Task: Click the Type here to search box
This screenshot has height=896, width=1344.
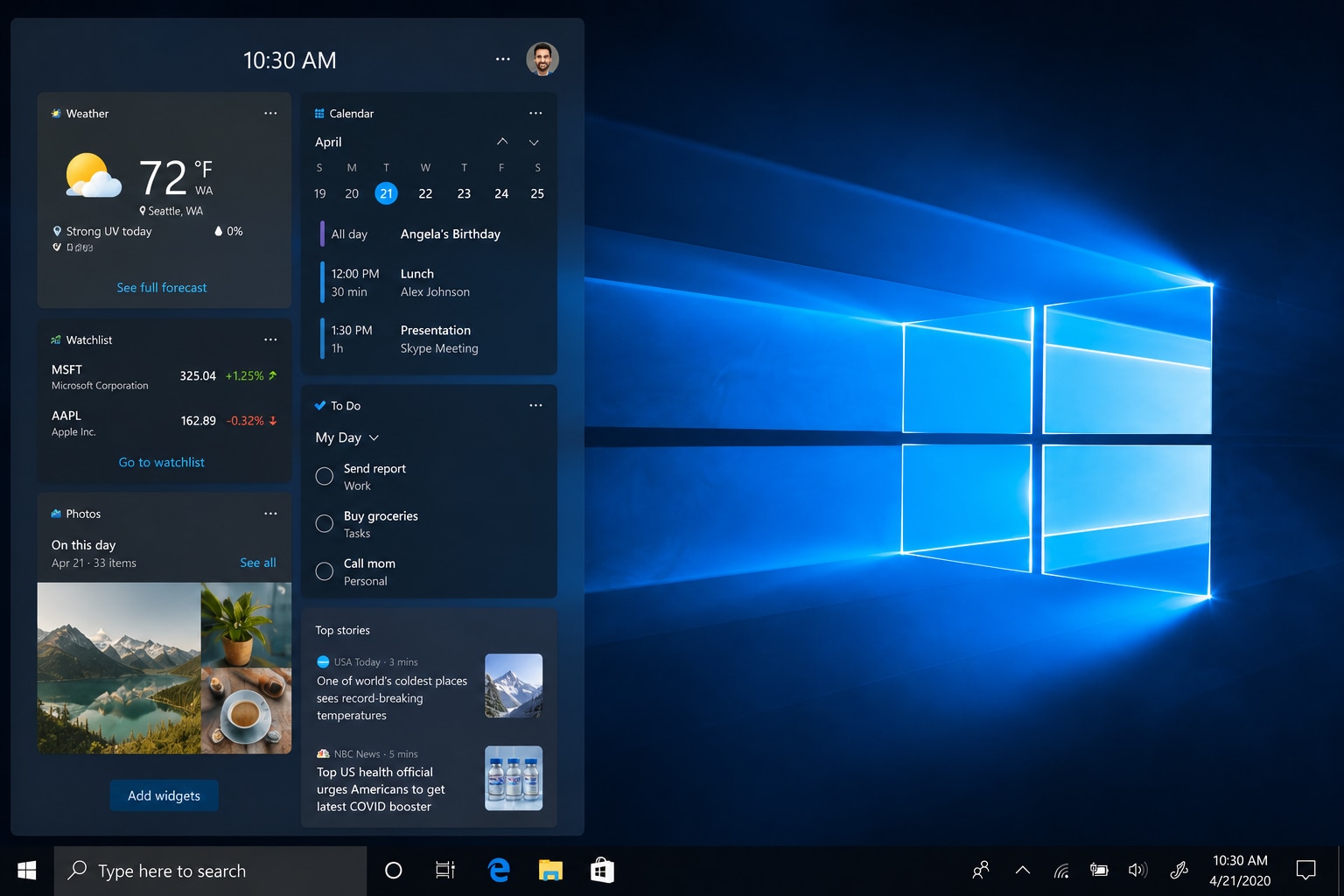Action: point(211,871)
